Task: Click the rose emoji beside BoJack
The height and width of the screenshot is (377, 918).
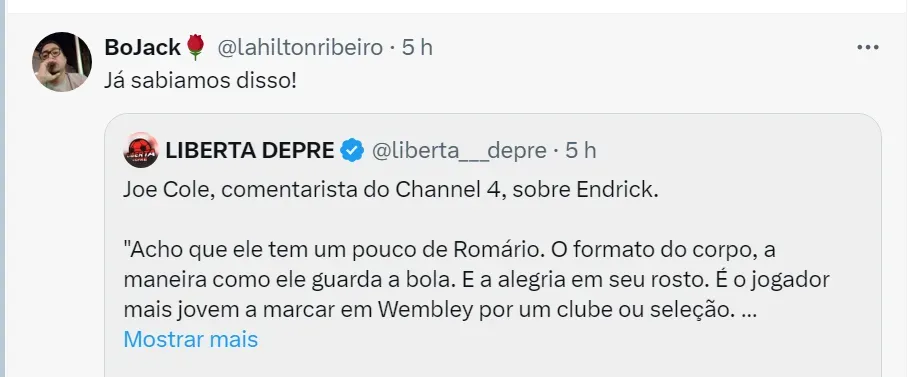Action: [x=196, y=47]
